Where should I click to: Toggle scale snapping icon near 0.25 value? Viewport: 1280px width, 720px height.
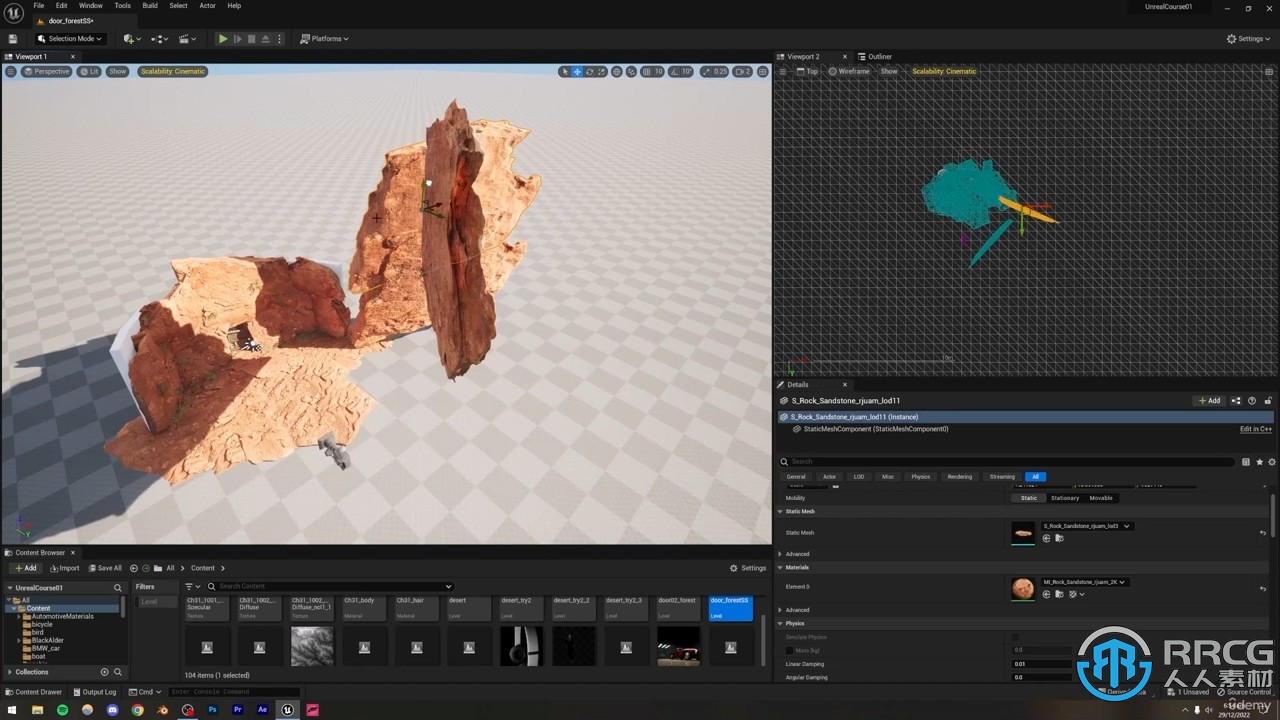pos(706,71)
